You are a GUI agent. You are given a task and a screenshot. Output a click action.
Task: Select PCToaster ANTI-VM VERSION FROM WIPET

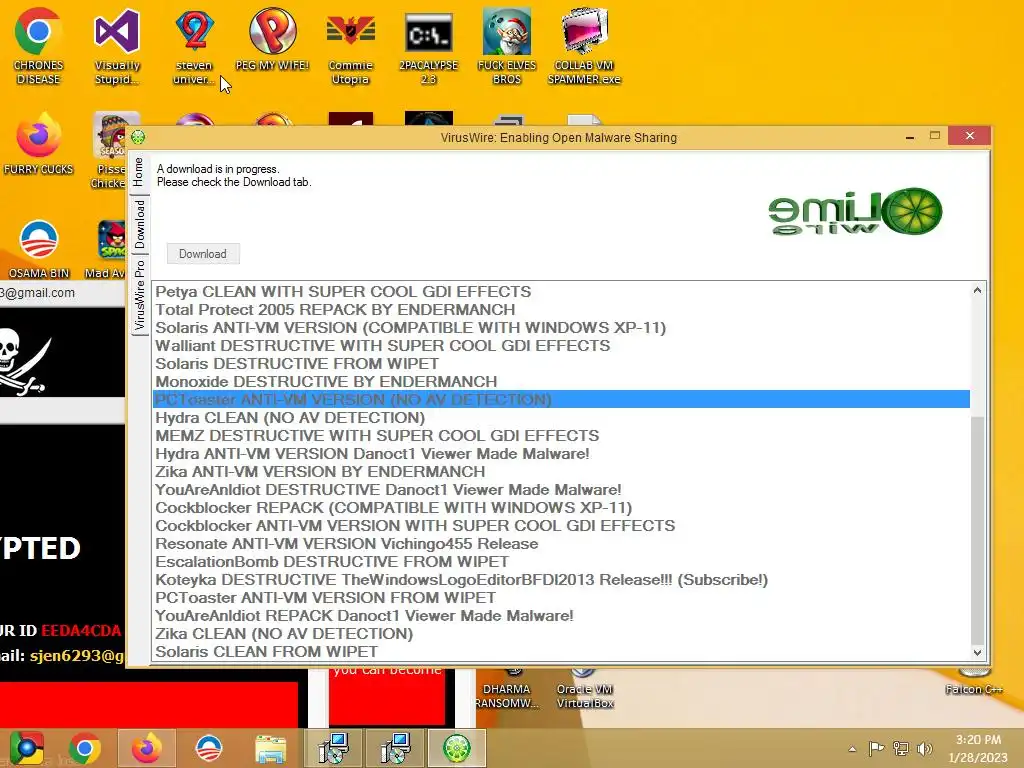tap(561, 598)
